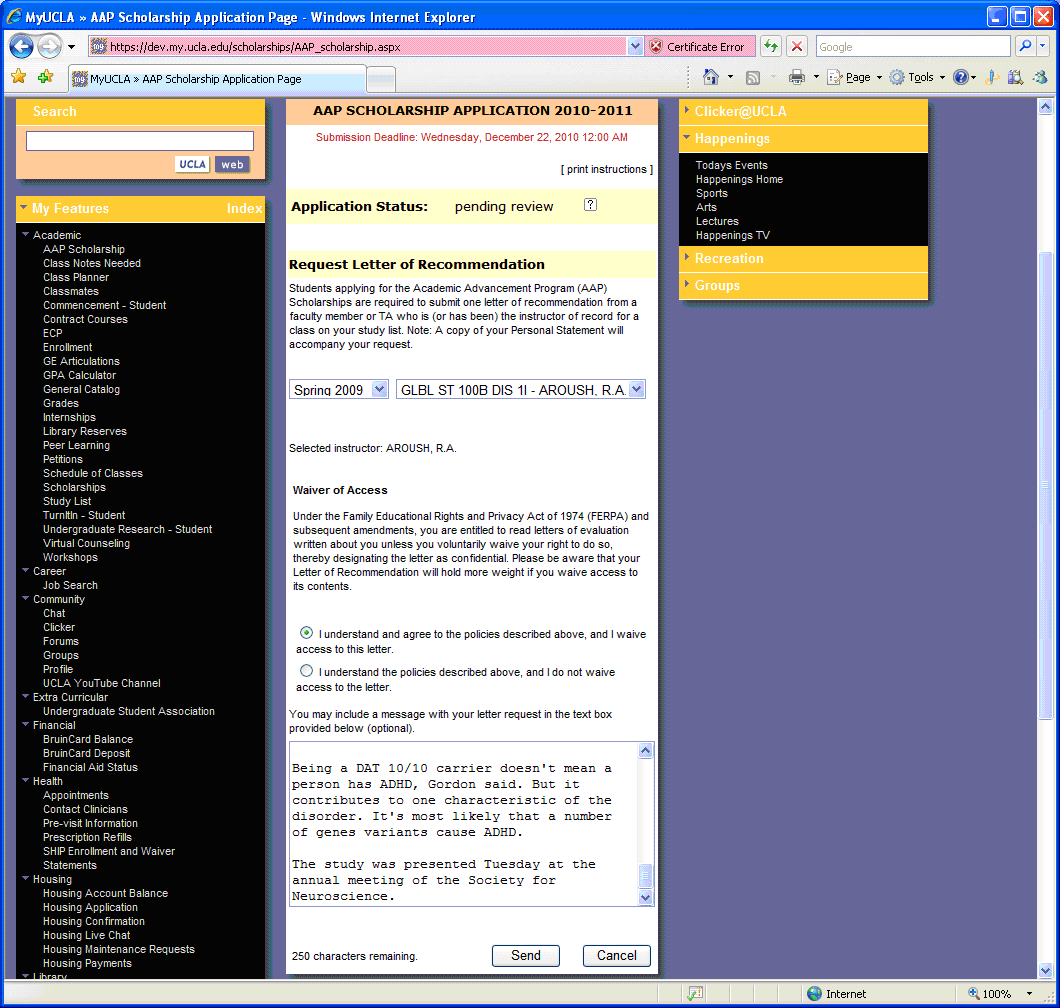Select 'I do not waive access' option
1060x1008 pixels.
(306, 671)
